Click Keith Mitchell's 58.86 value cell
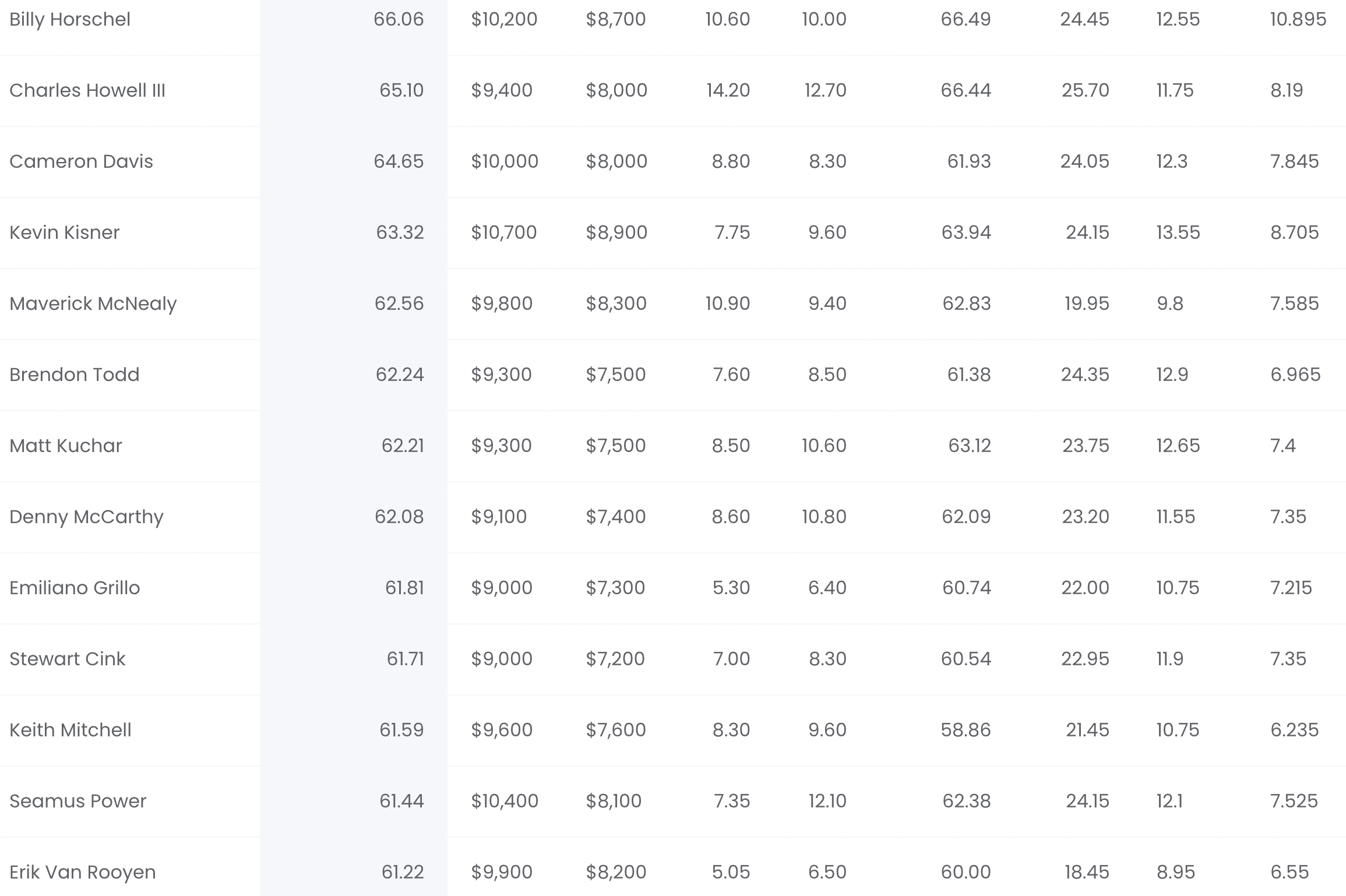 click(966, 730)
